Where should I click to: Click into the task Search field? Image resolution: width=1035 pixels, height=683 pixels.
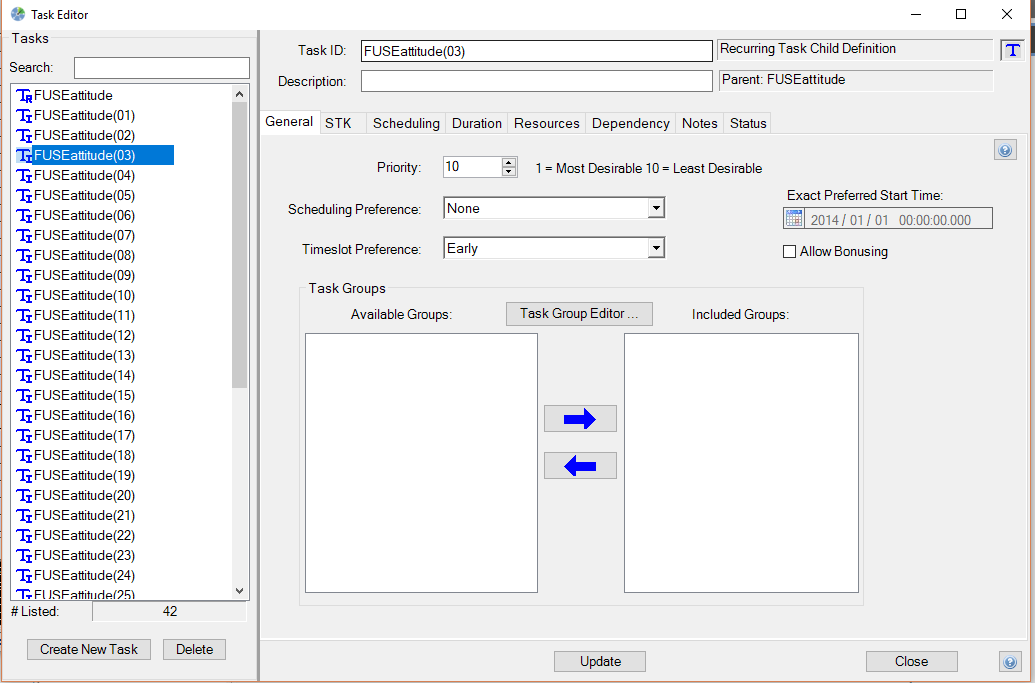tap(161, 68)
